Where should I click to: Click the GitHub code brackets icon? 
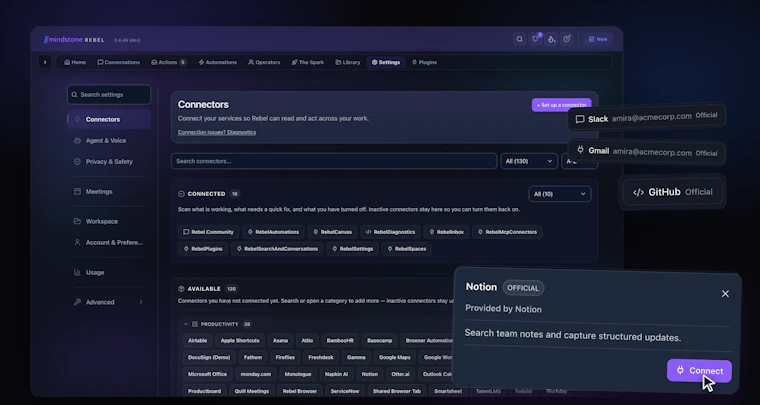pos(638,192)
